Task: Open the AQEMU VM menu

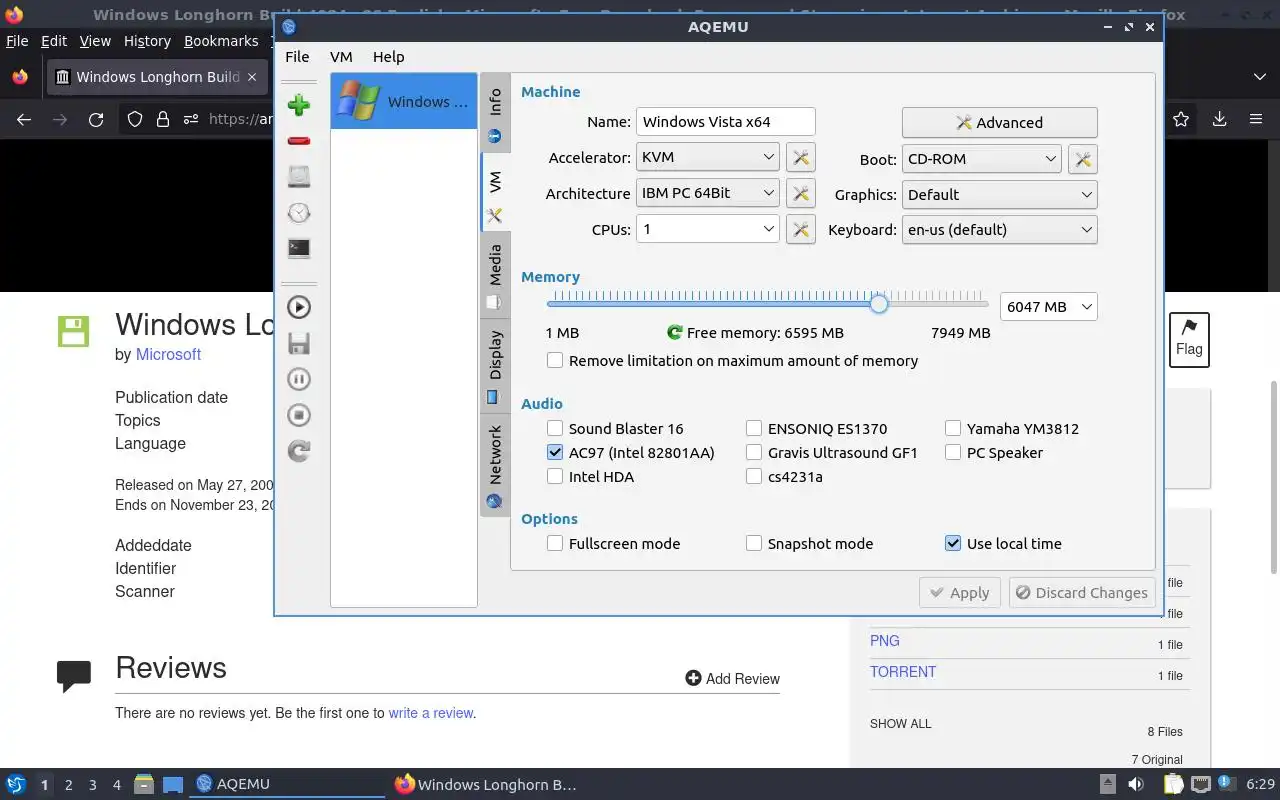Action: click(x=341, y=57)
